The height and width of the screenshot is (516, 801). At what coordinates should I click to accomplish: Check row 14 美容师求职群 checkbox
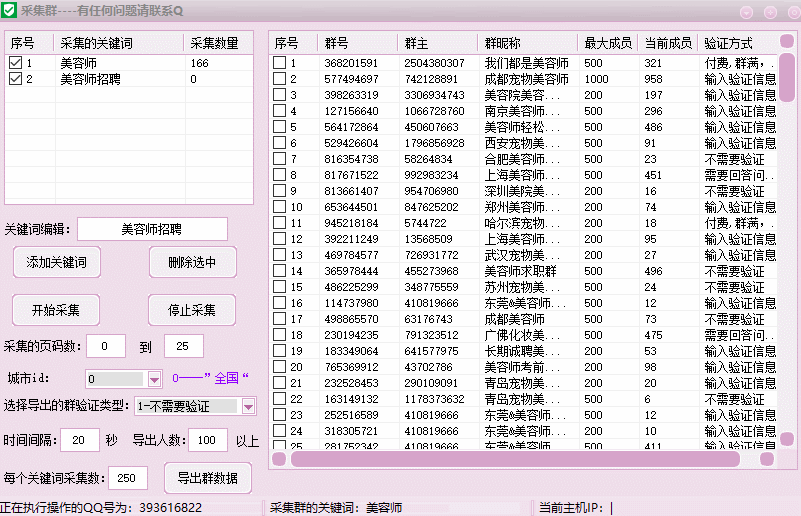coord(279,270)
